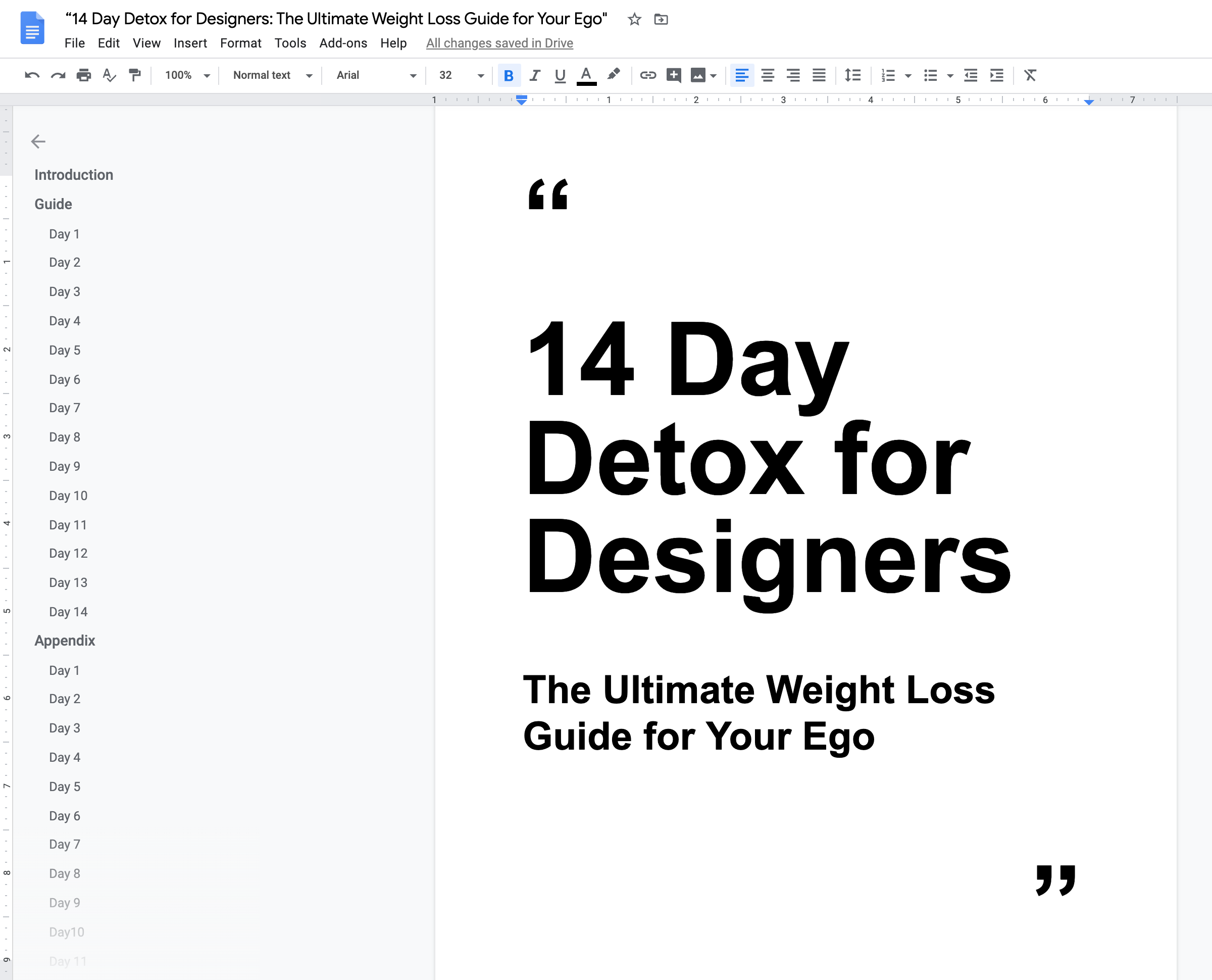This screenshot has height=980, width=1212.
Task: Click the Undo arrow icon
Action: click(x=32, y=75)
